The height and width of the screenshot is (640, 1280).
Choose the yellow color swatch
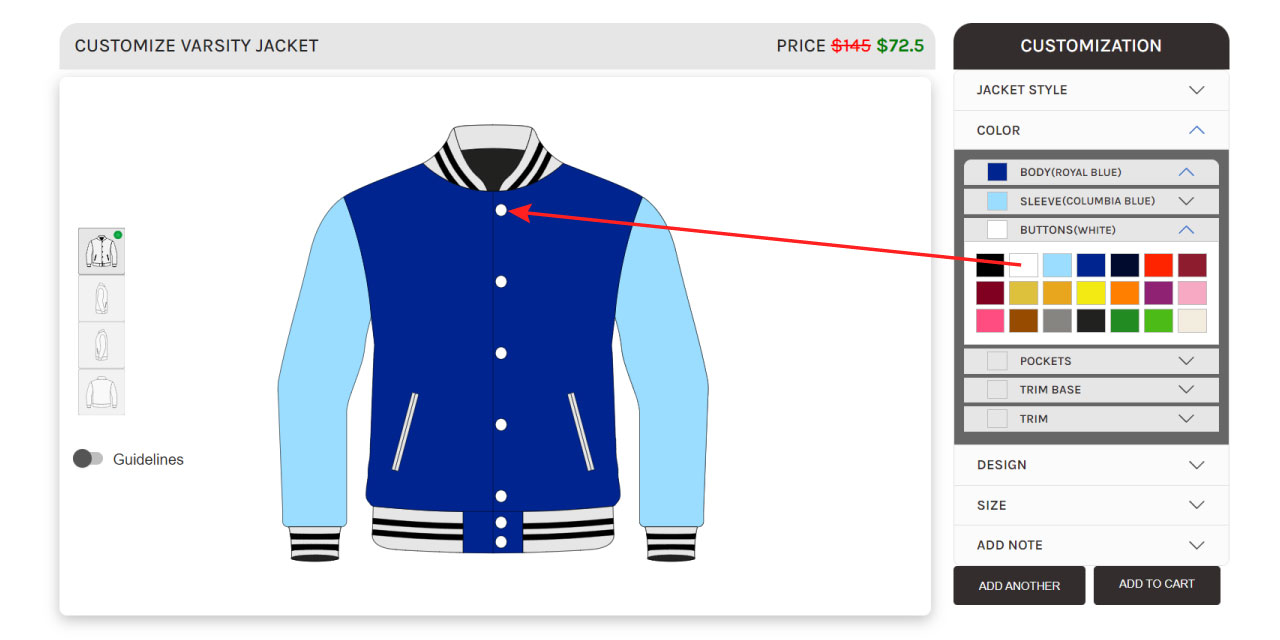click(1091, 293)
